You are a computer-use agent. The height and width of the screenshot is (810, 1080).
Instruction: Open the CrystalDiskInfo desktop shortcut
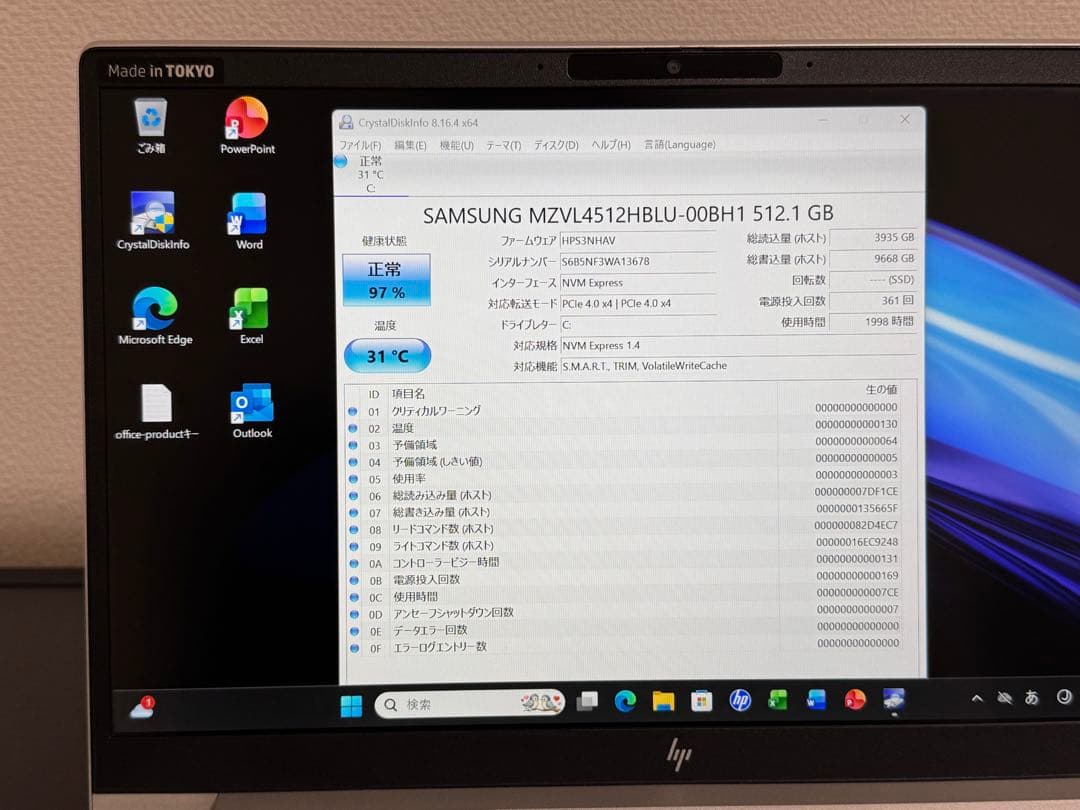[x=153, y=221]
